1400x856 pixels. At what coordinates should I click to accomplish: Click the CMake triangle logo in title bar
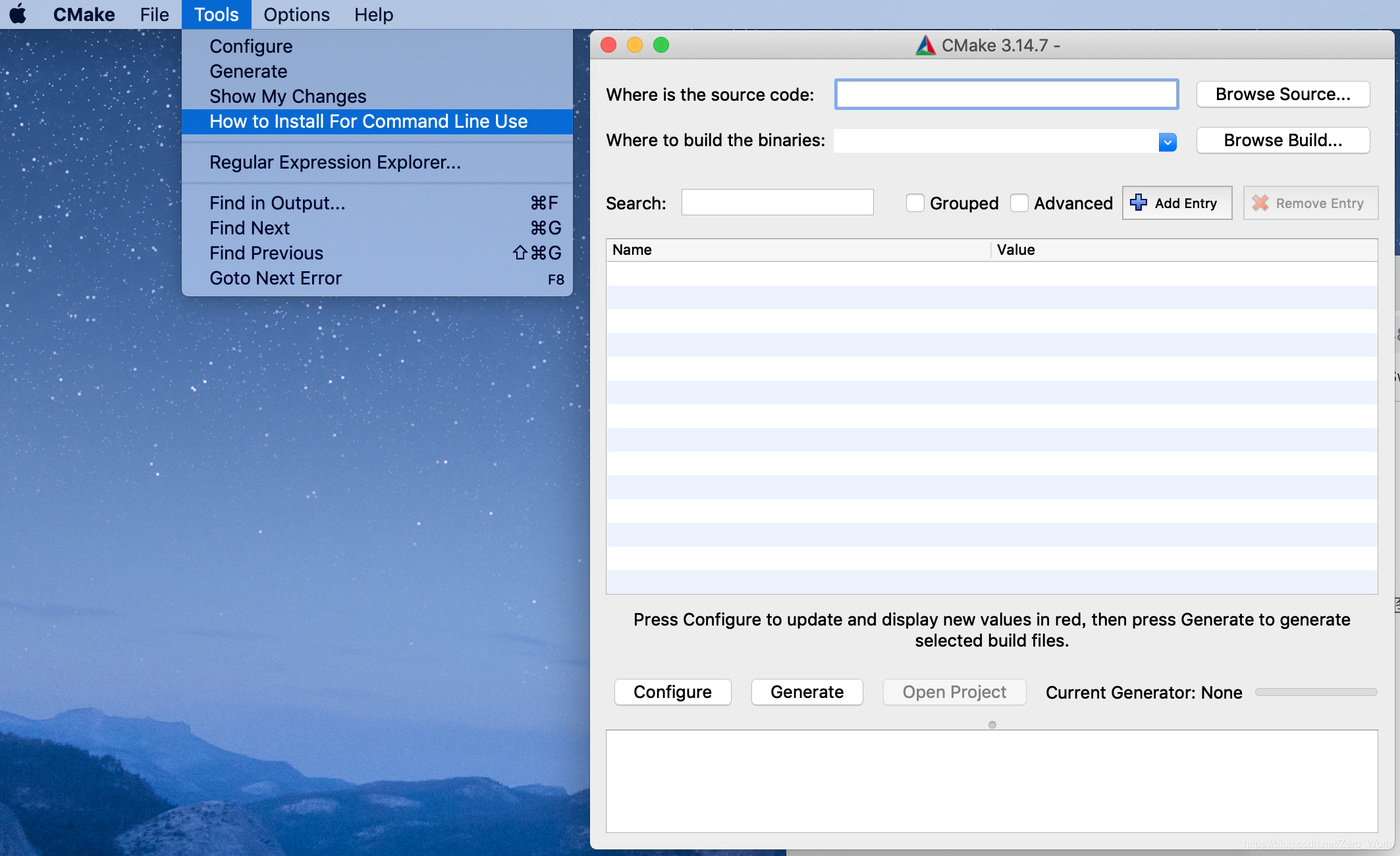point(925,45)
